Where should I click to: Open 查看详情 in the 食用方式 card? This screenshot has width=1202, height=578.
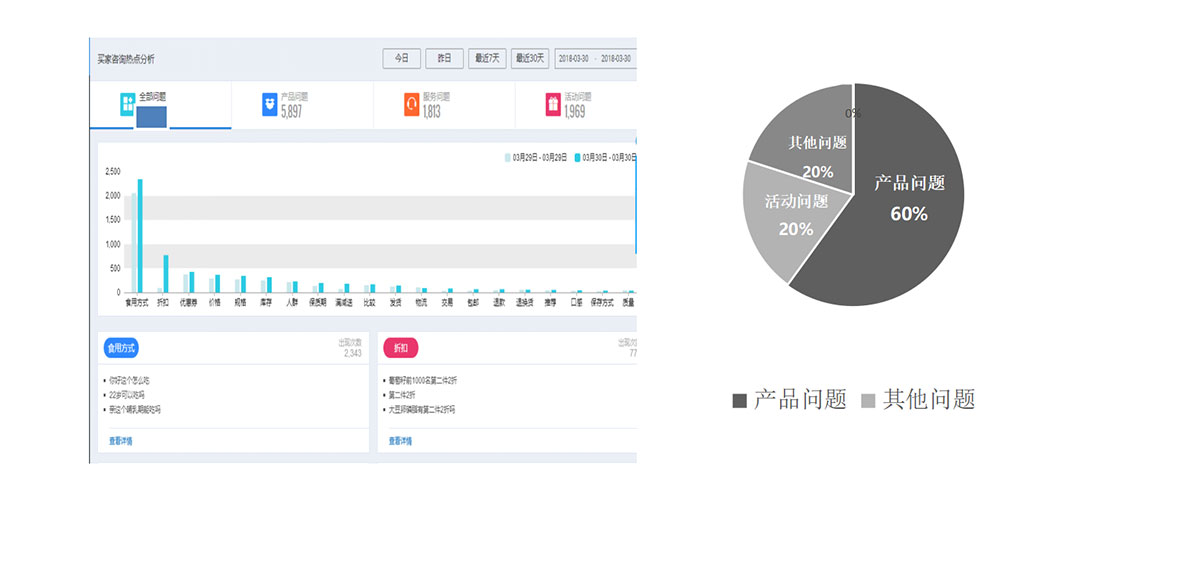coord(121,441)
